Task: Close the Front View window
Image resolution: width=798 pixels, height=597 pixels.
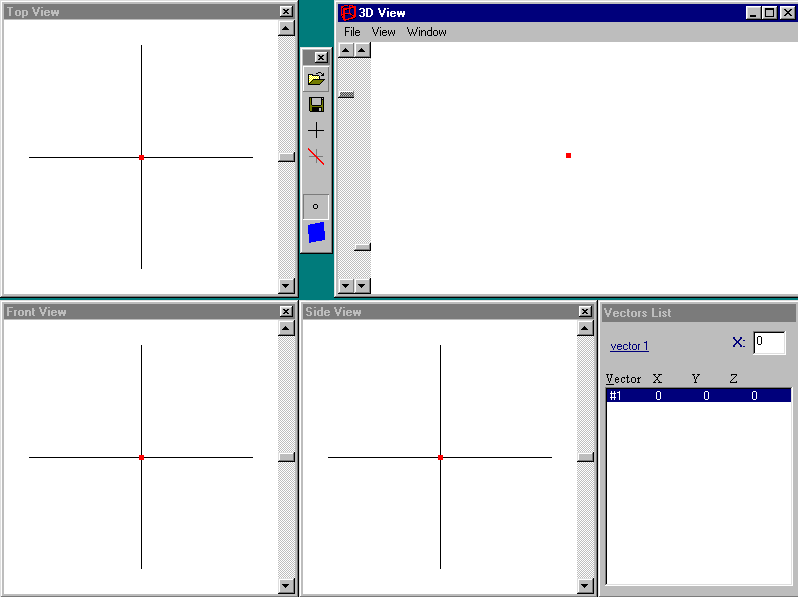Action: 286,311
